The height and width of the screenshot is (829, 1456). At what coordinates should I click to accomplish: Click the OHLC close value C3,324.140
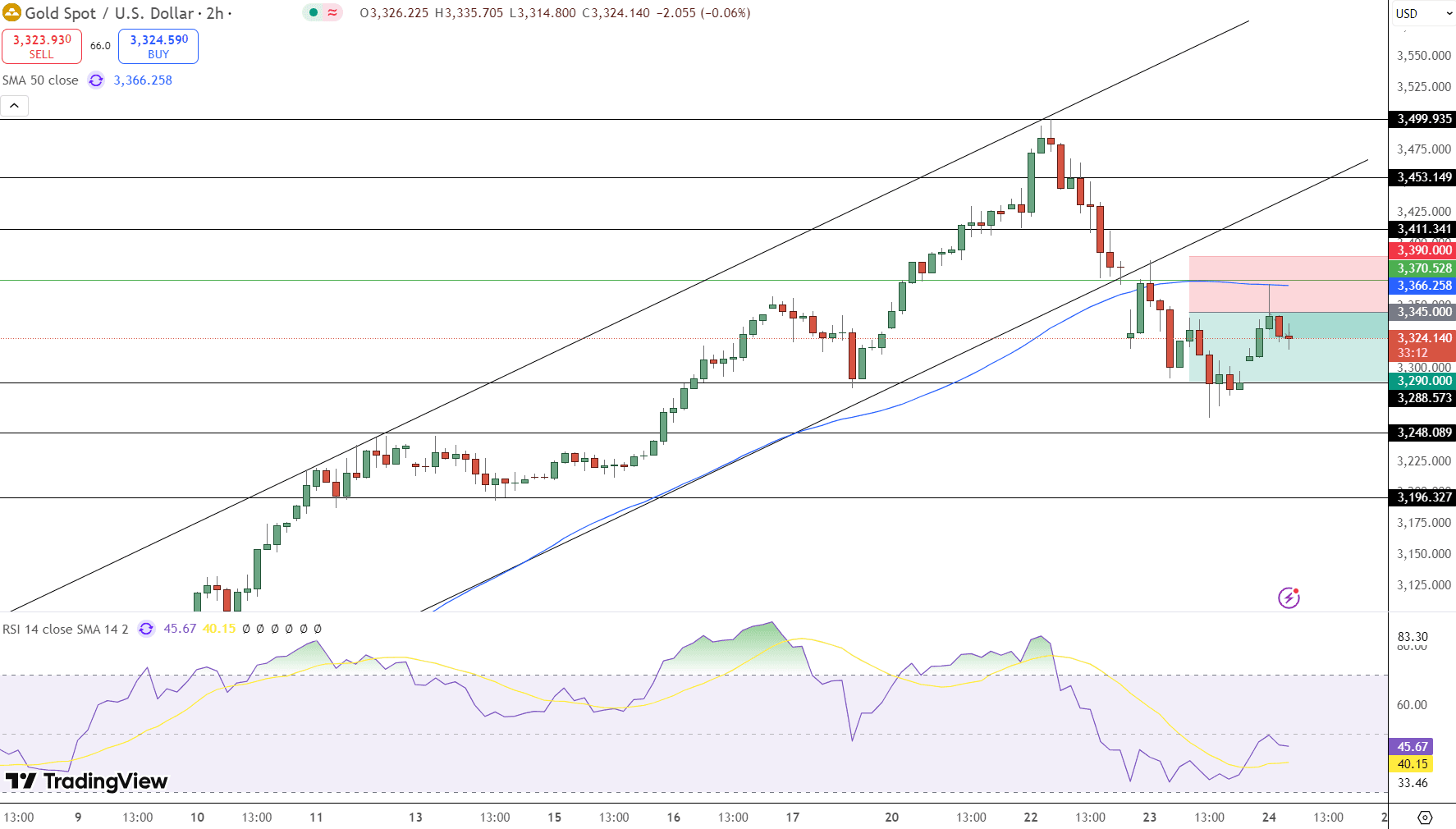[x=616, y=13]
